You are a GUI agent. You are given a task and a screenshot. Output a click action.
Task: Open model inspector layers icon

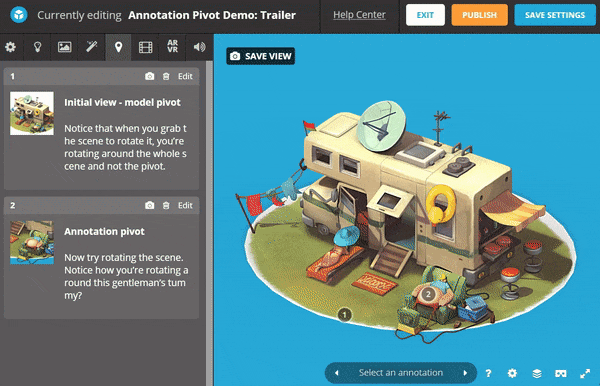pyautogui.click(x=537, y=373)
